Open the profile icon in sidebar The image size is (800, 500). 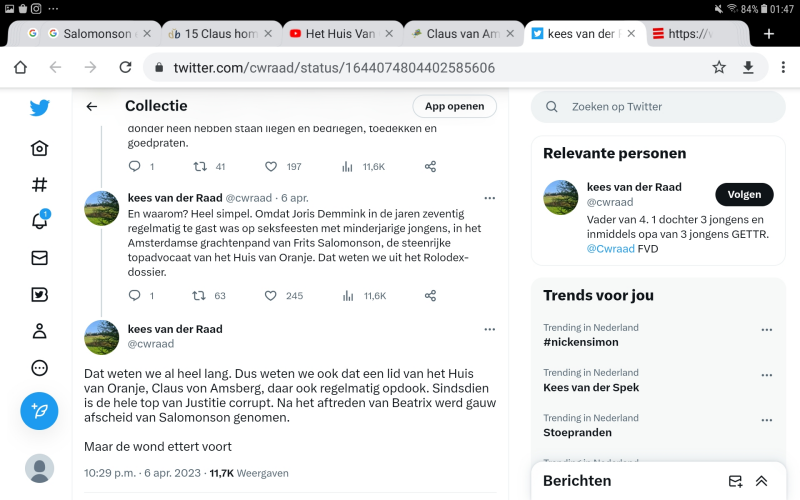(39, 331)
